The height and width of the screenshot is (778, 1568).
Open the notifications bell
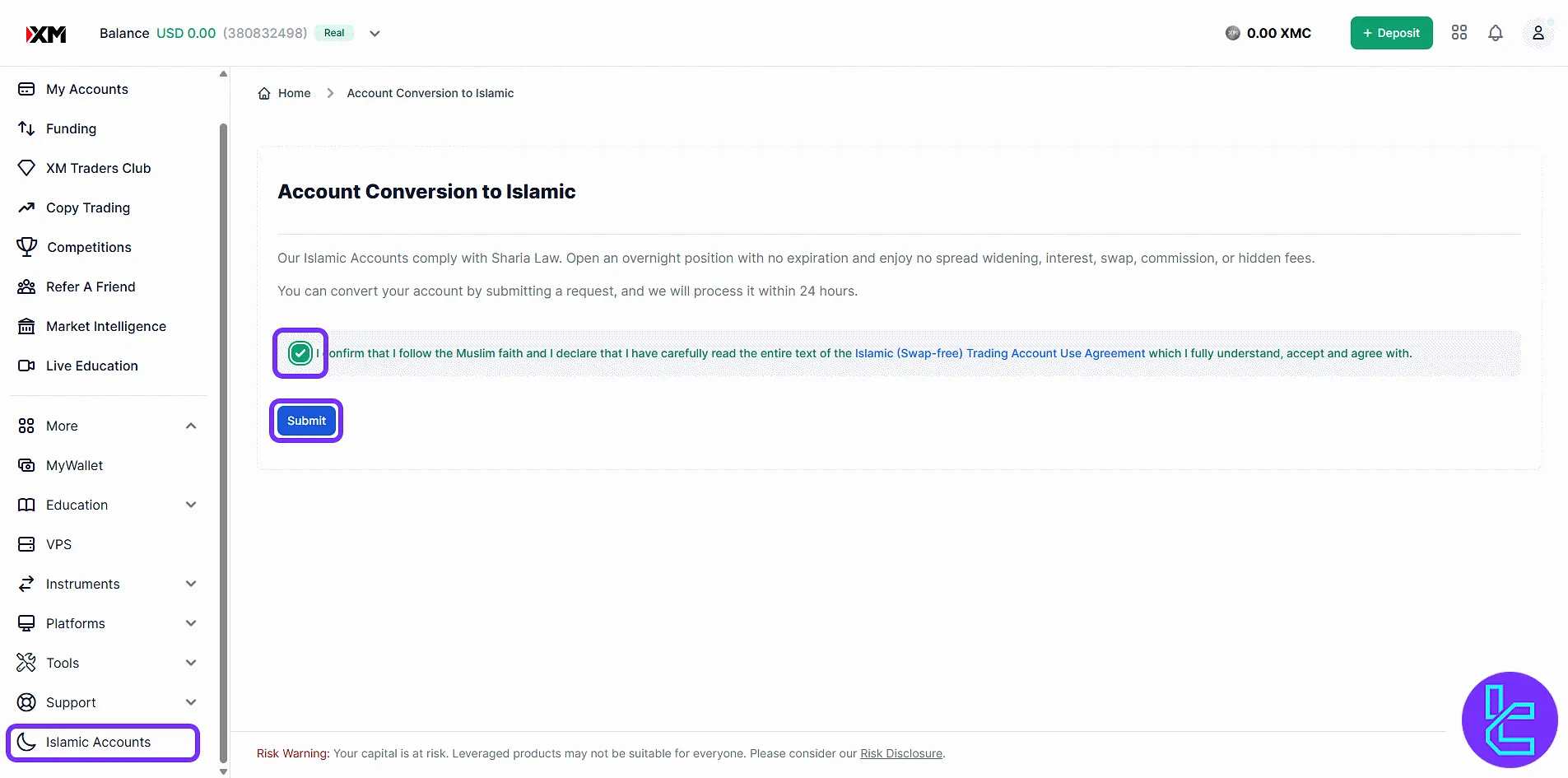pos(1496,33)
